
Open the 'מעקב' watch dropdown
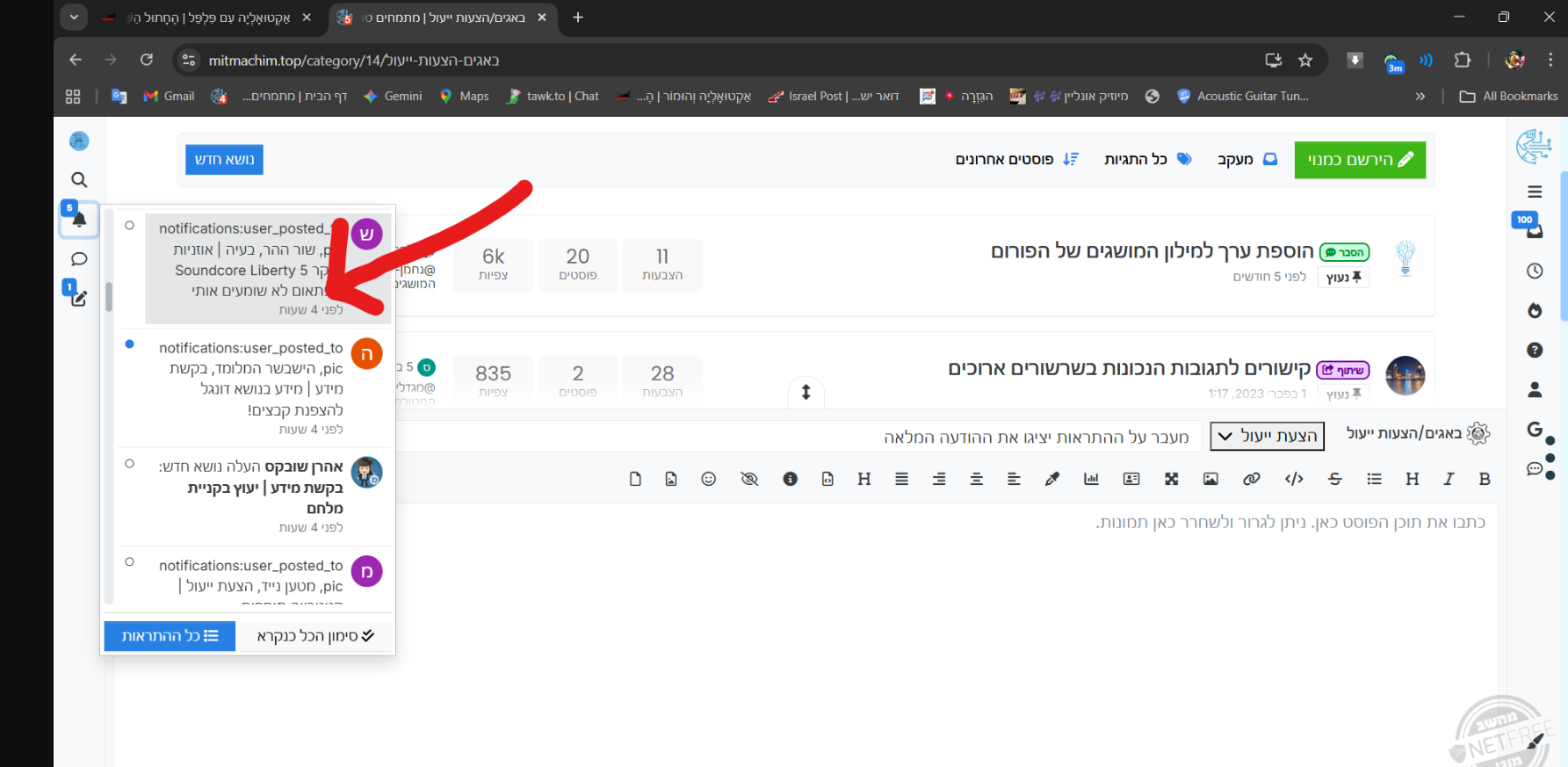coord(1246,159)
